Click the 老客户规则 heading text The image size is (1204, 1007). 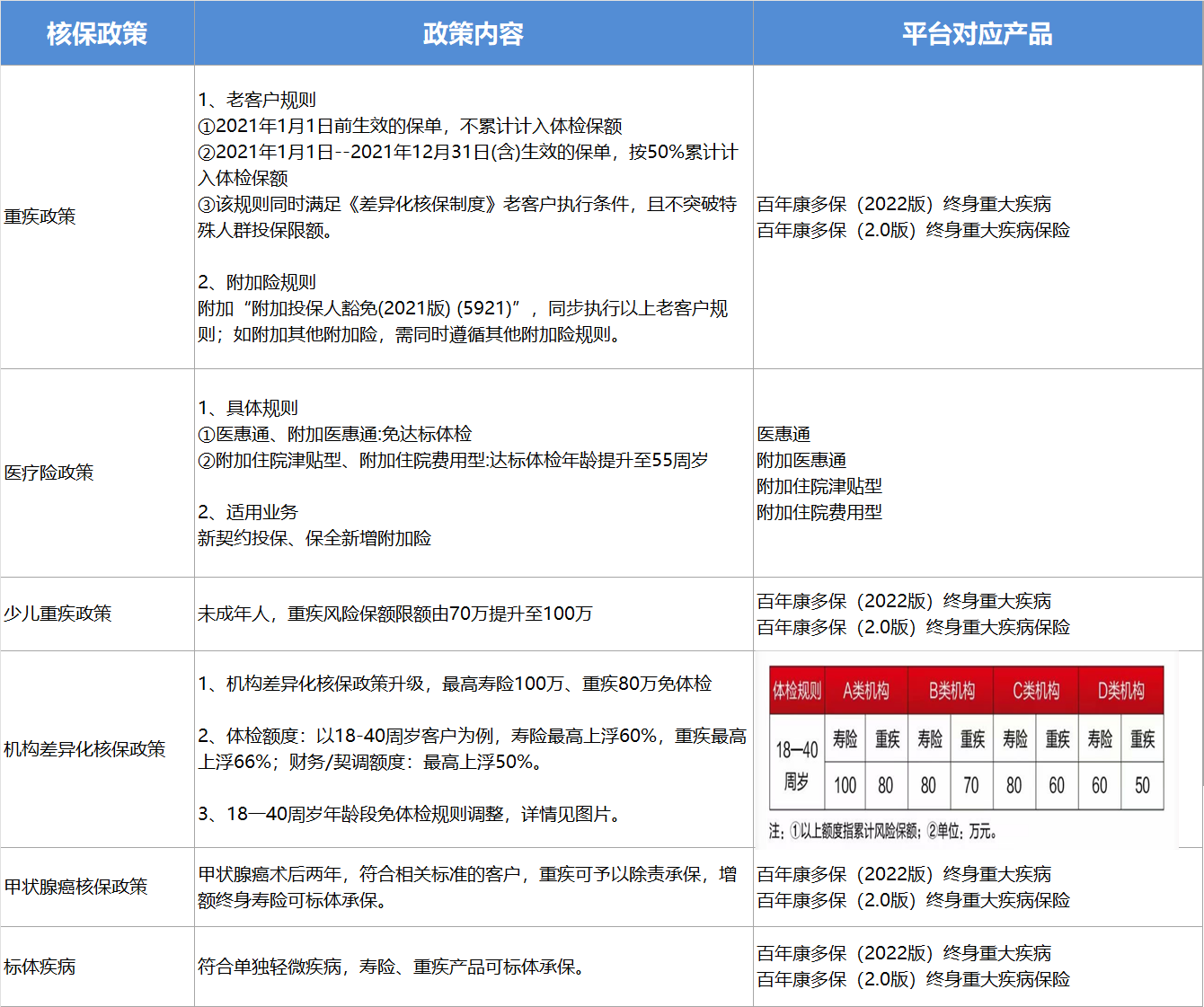[x=258, y=100]
